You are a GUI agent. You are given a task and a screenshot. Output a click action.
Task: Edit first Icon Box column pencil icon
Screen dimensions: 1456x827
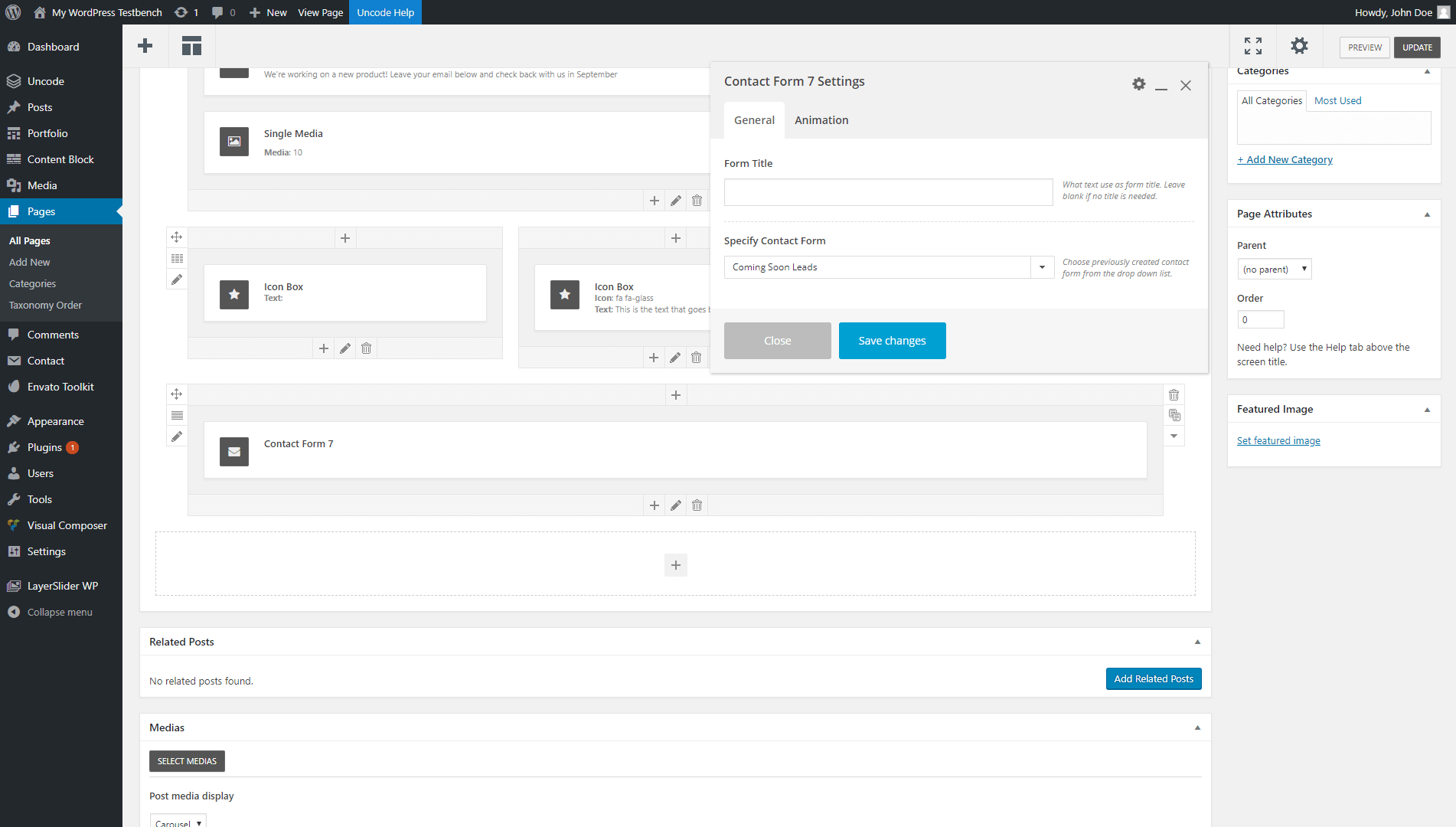click(345, 348)
